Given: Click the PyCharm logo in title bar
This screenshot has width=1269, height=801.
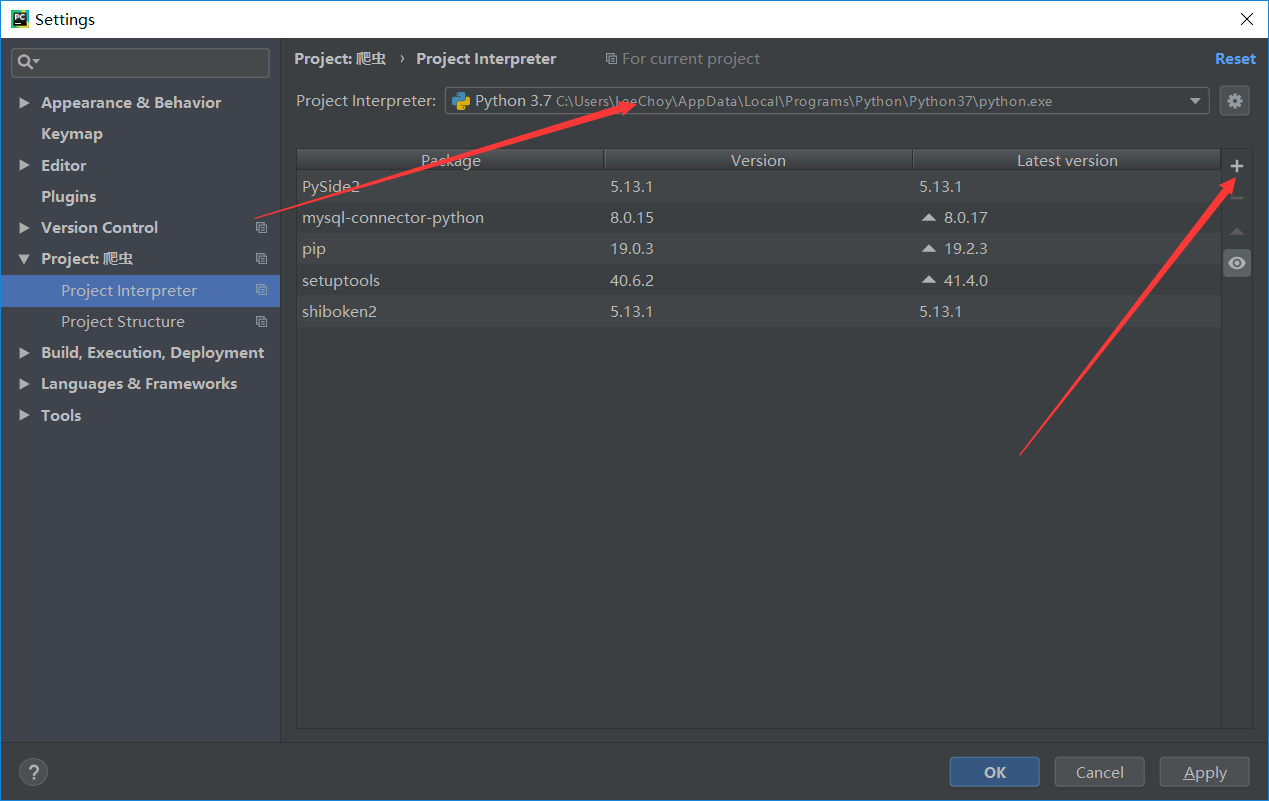Looking at the screenshot, I should (20, 19).
